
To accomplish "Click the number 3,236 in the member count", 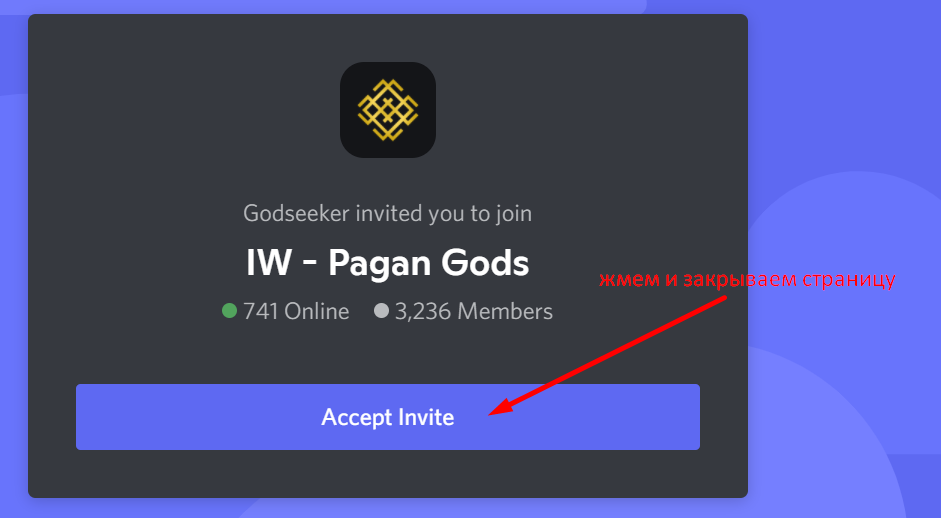I will pos(422,312).
